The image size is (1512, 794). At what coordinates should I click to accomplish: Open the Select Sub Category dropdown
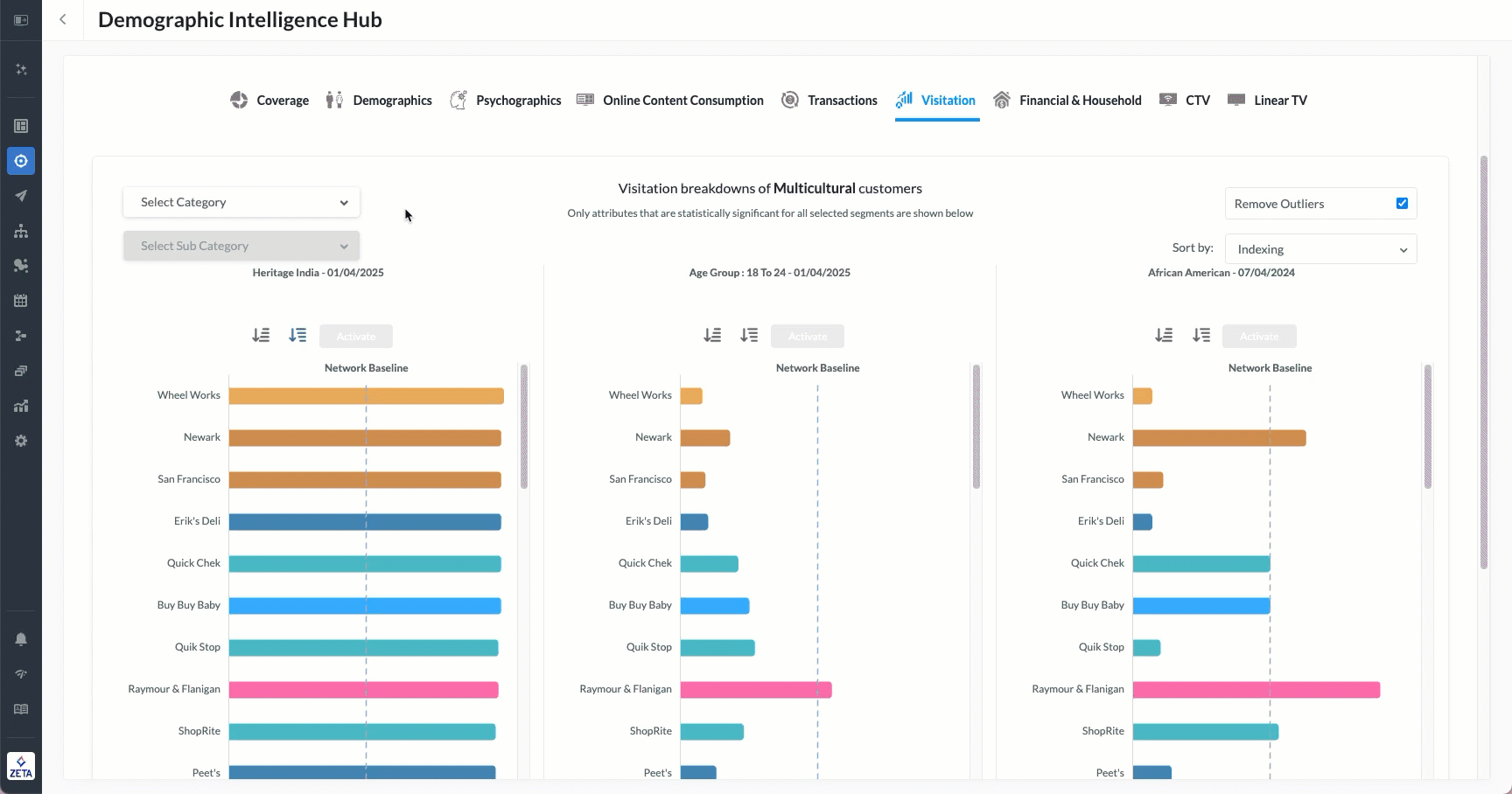[241, 246]
